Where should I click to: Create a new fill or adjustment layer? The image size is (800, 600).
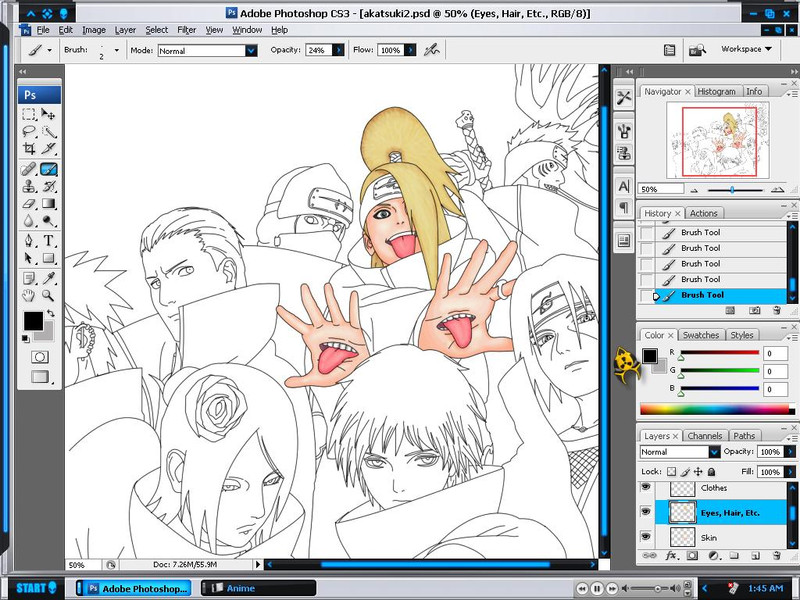point(713,556)
